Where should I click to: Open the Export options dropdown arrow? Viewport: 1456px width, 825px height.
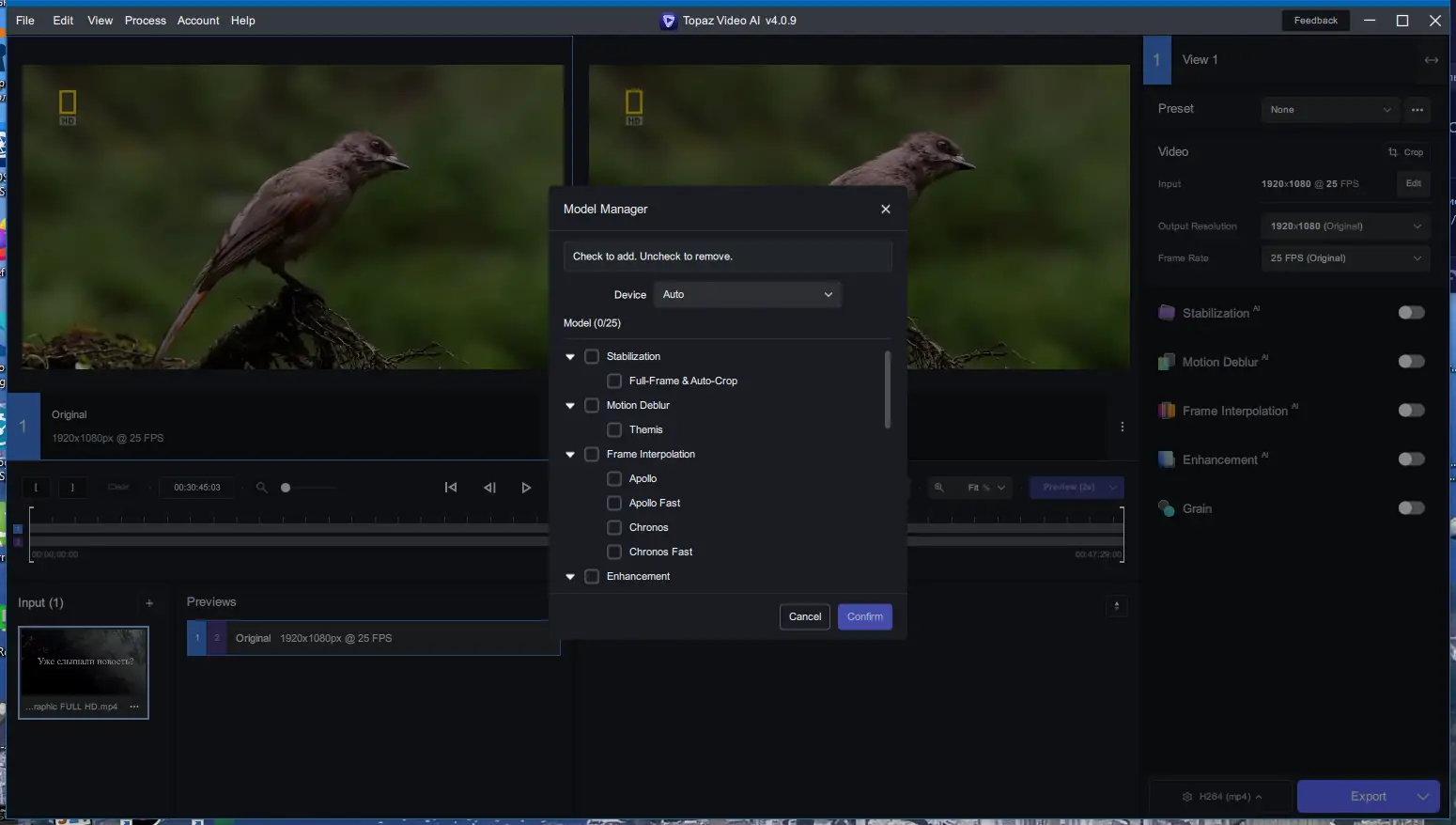tap(1423, 797)
